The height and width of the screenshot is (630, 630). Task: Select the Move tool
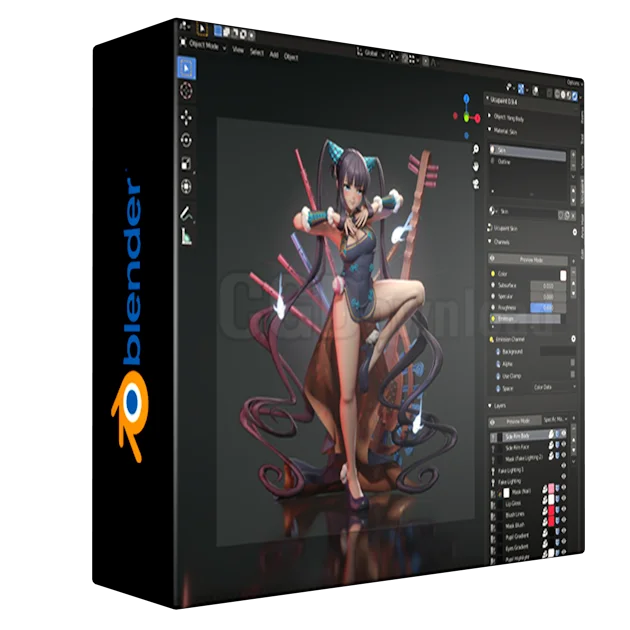click(186, 117)
